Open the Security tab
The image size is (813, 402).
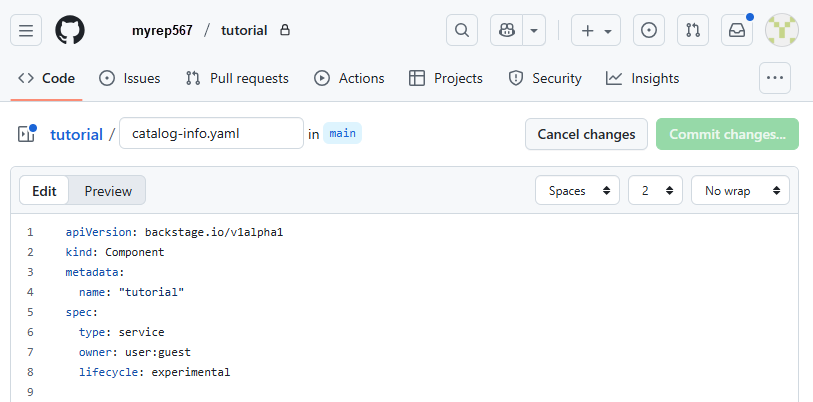(x=545, y=78)
